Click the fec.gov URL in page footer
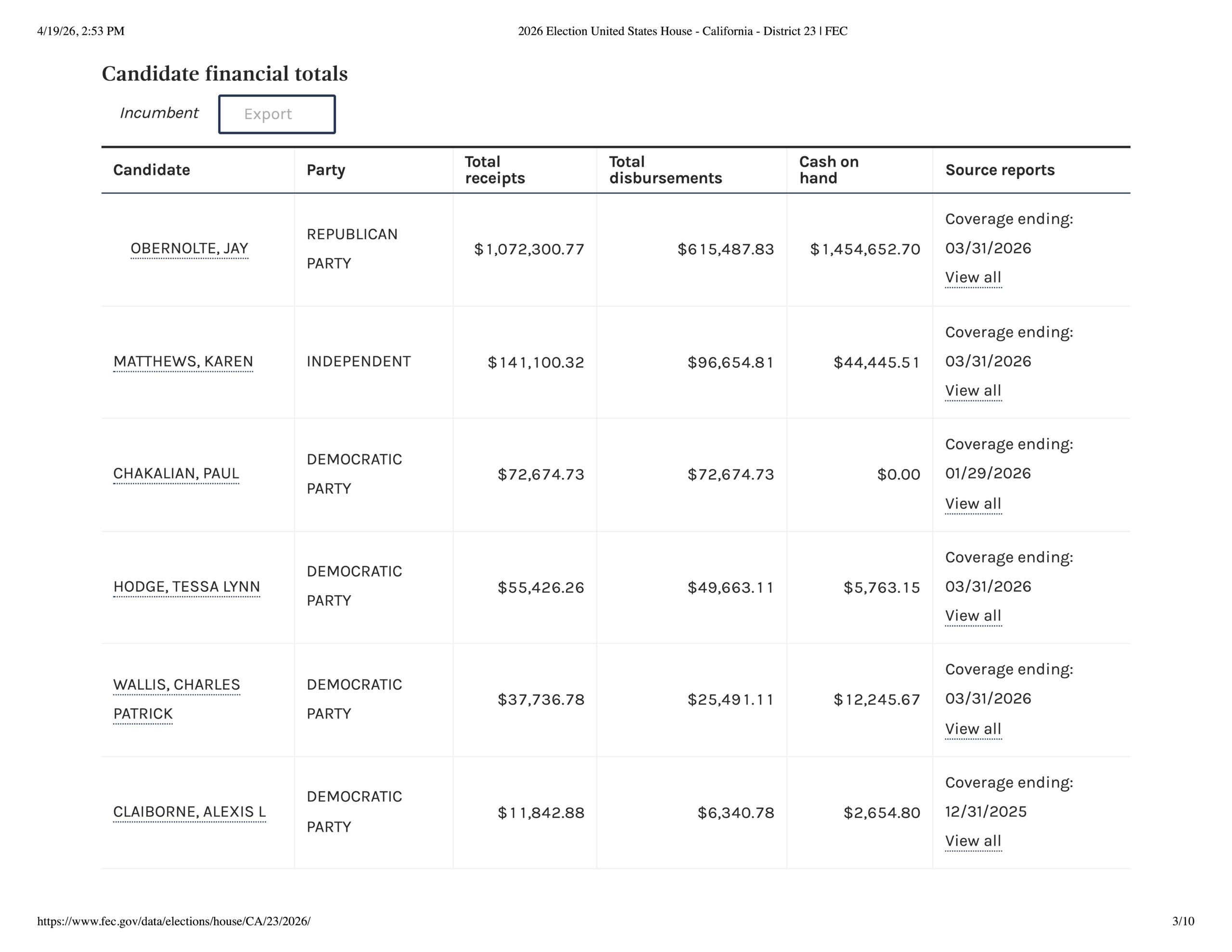The image size is (1232, 952). tap(174, 922)
